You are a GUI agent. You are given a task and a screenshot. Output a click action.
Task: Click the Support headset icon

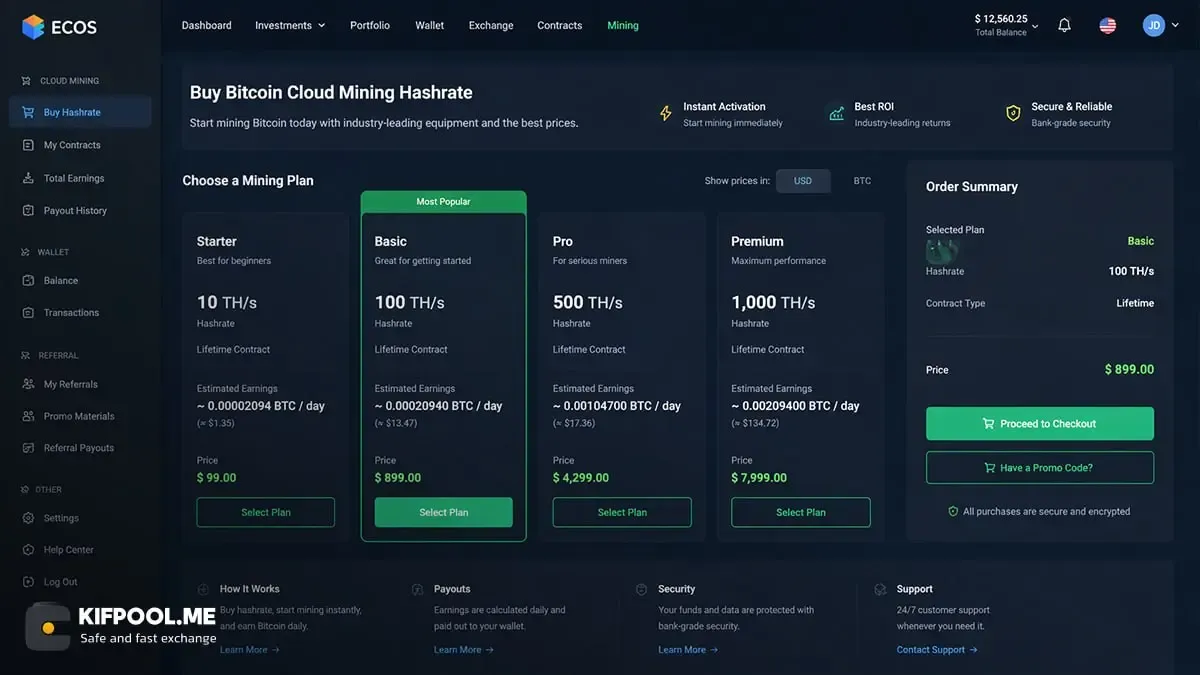[880, 589]
